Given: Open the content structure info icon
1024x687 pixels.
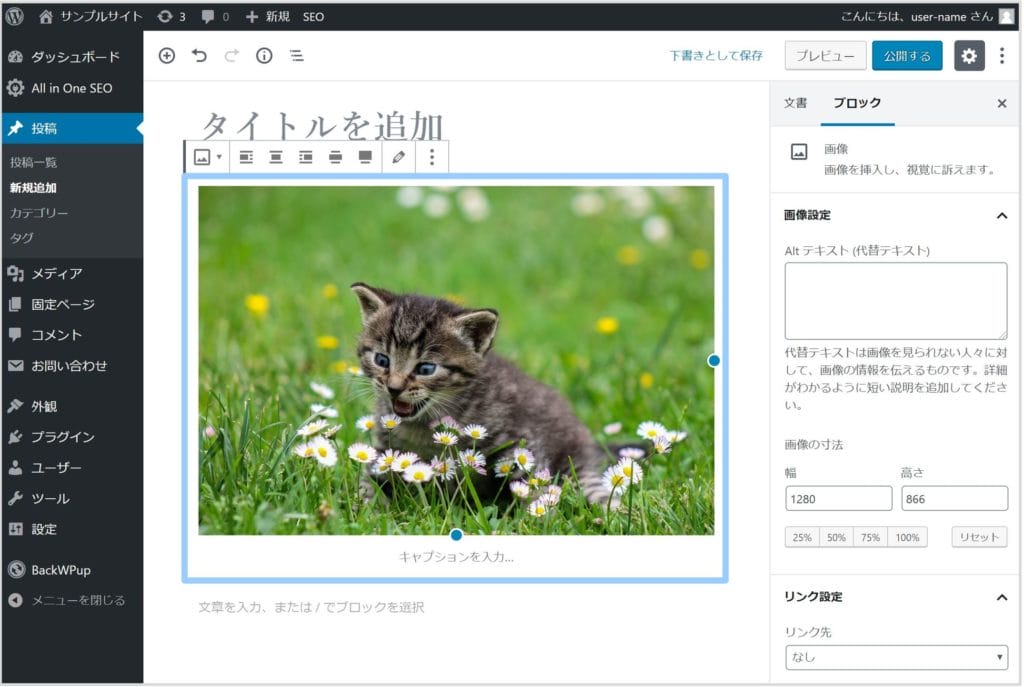Looking at the screenshot, I should click(x=264, y=56).
